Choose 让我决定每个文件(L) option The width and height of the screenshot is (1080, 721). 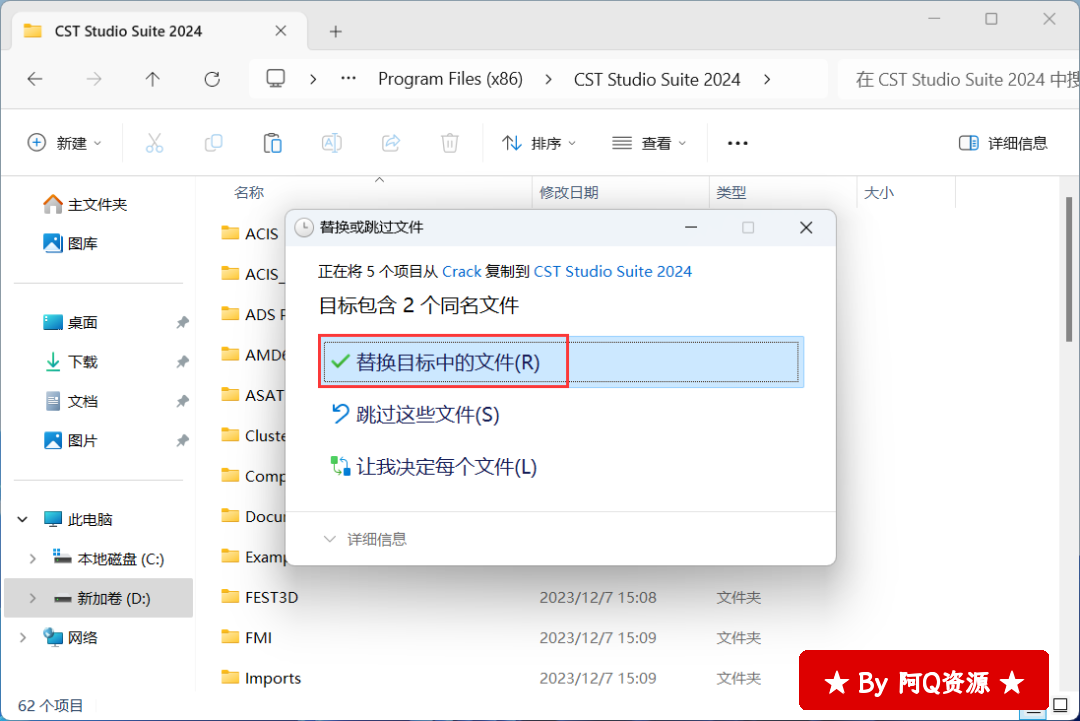433,467
